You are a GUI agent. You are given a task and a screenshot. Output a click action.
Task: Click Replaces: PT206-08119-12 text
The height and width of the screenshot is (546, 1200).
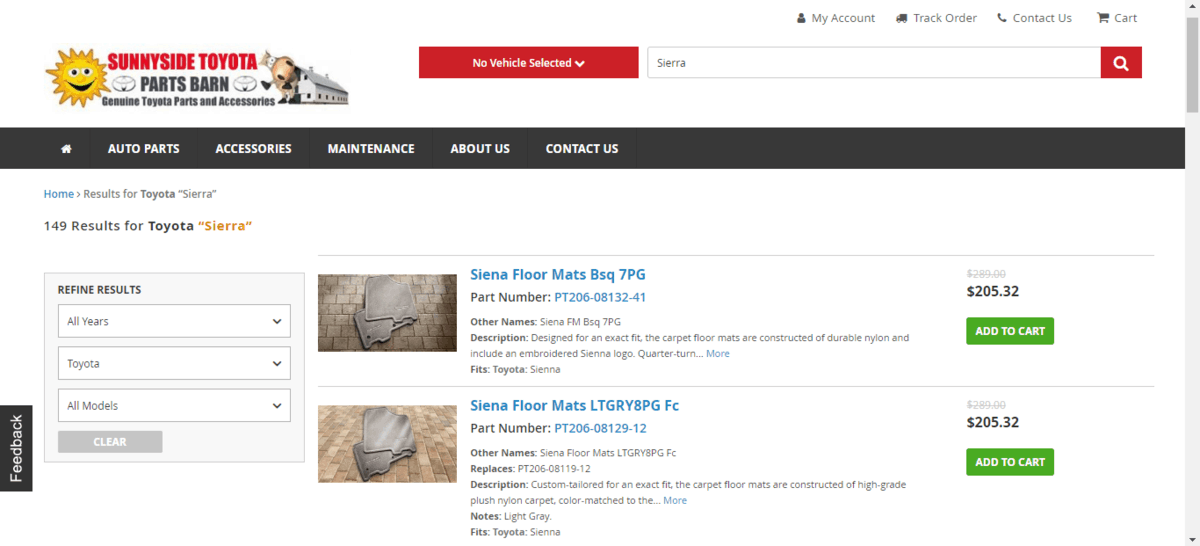coord(530,469)
